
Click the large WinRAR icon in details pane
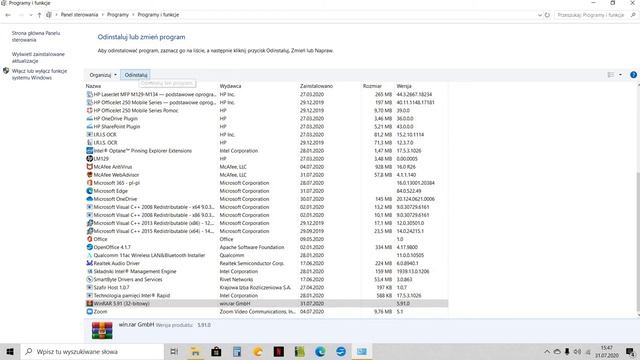click(102, 330)
